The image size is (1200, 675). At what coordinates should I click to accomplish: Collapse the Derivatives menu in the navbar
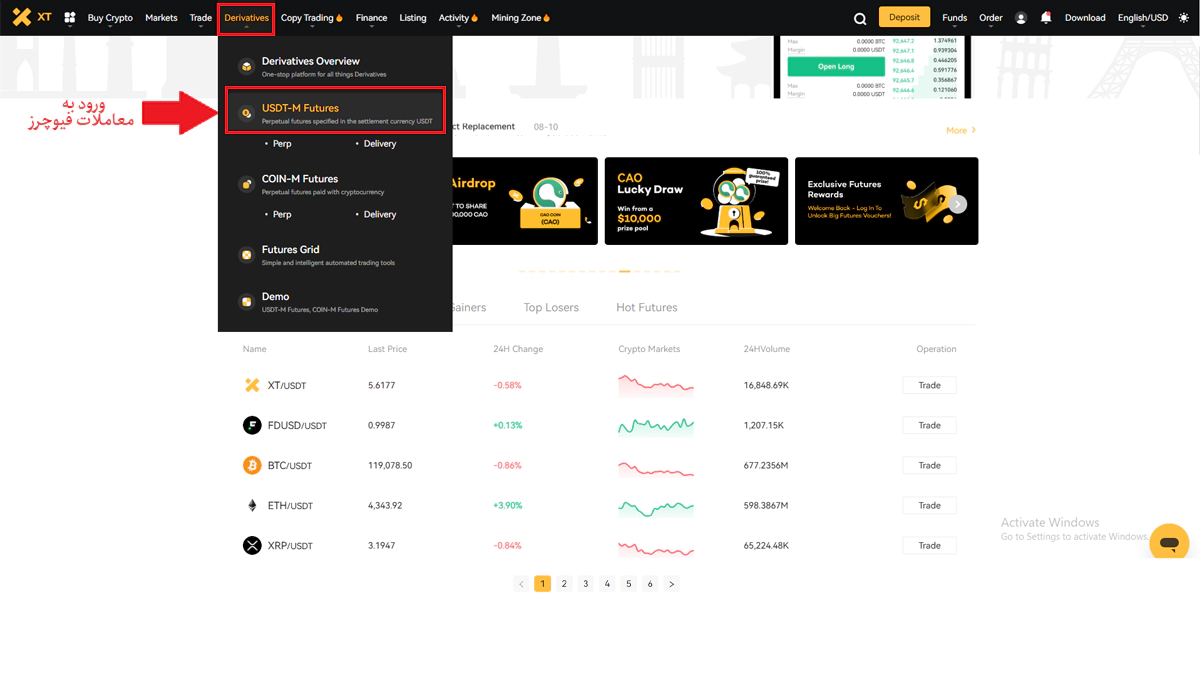coord(246,18)
